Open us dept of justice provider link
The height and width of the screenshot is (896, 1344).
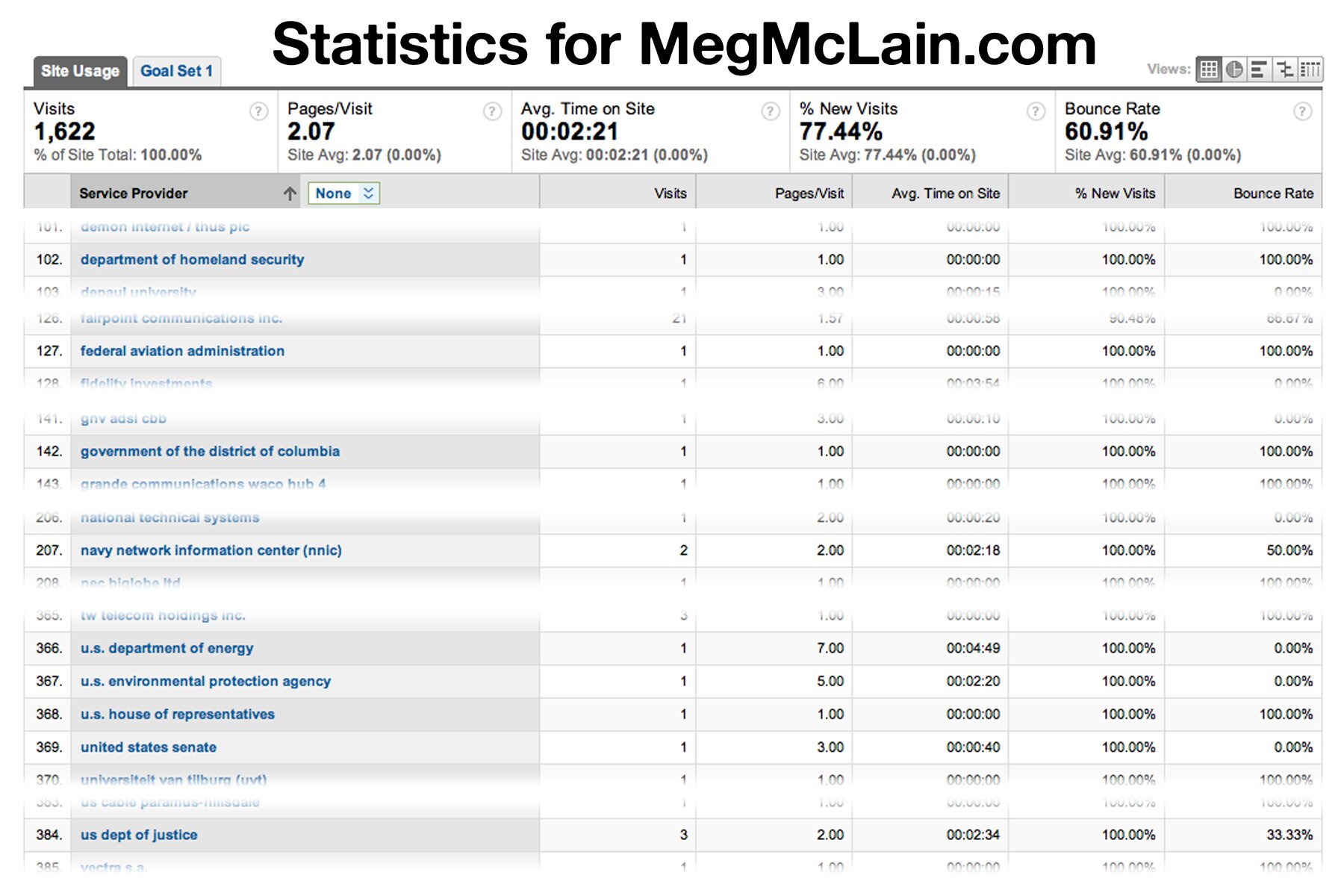tap(140, 835)
